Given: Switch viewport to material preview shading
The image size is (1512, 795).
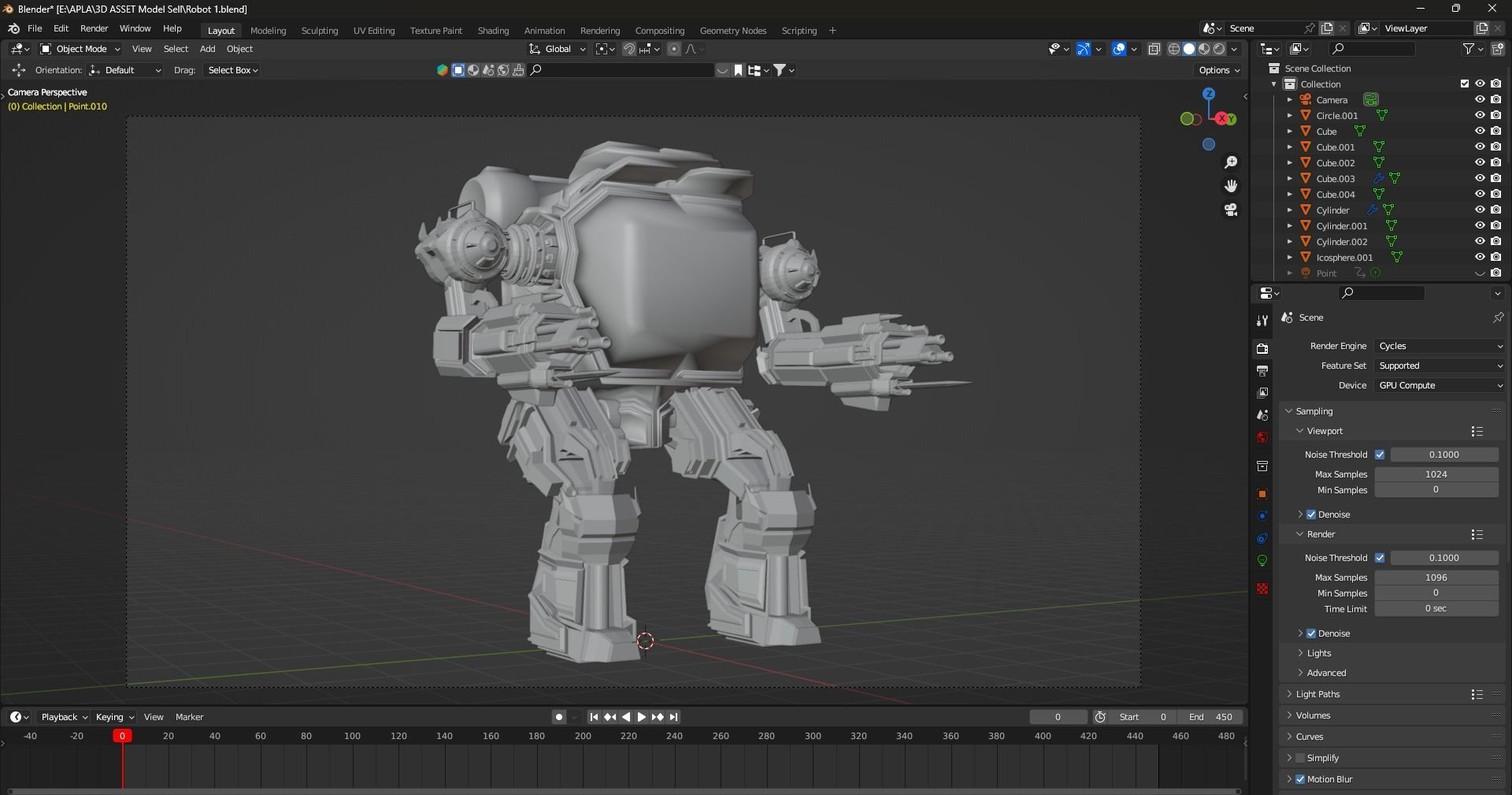Looking at the screenshot, I should pos(1204,49).
